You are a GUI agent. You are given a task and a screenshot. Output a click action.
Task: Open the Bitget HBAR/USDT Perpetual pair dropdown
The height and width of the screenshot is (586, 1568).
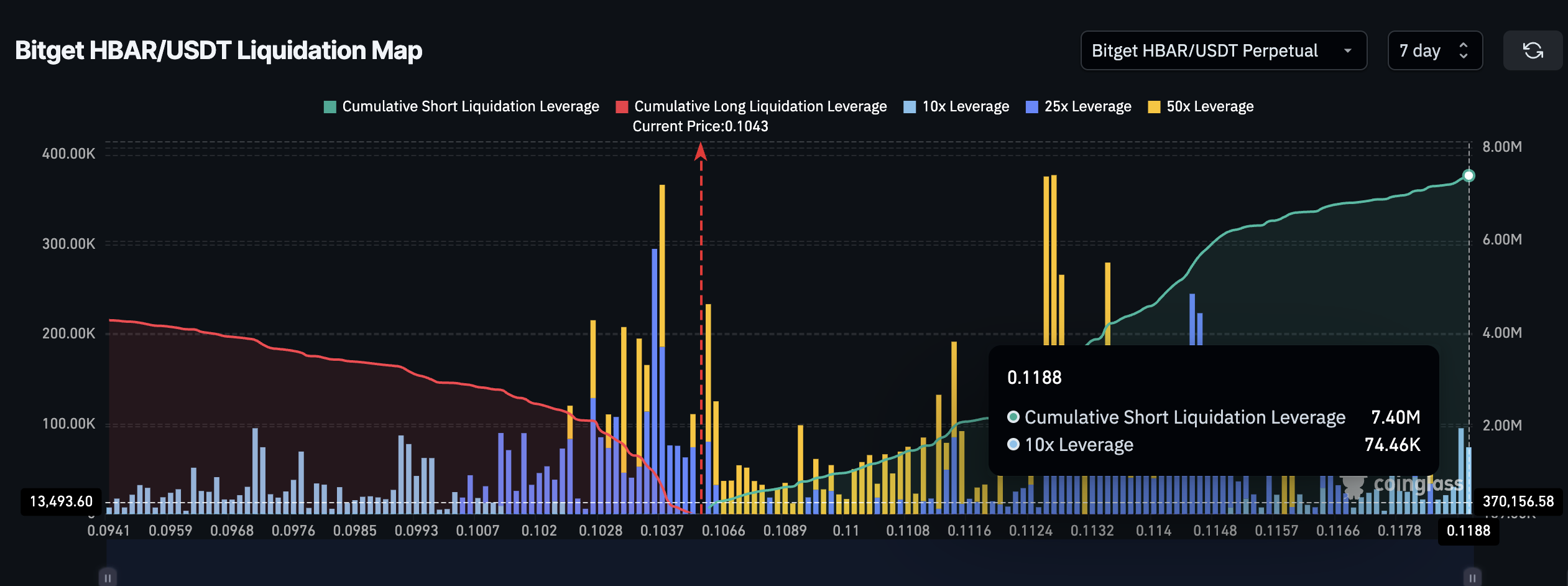pyautogui.click(x=1222, y=50)
